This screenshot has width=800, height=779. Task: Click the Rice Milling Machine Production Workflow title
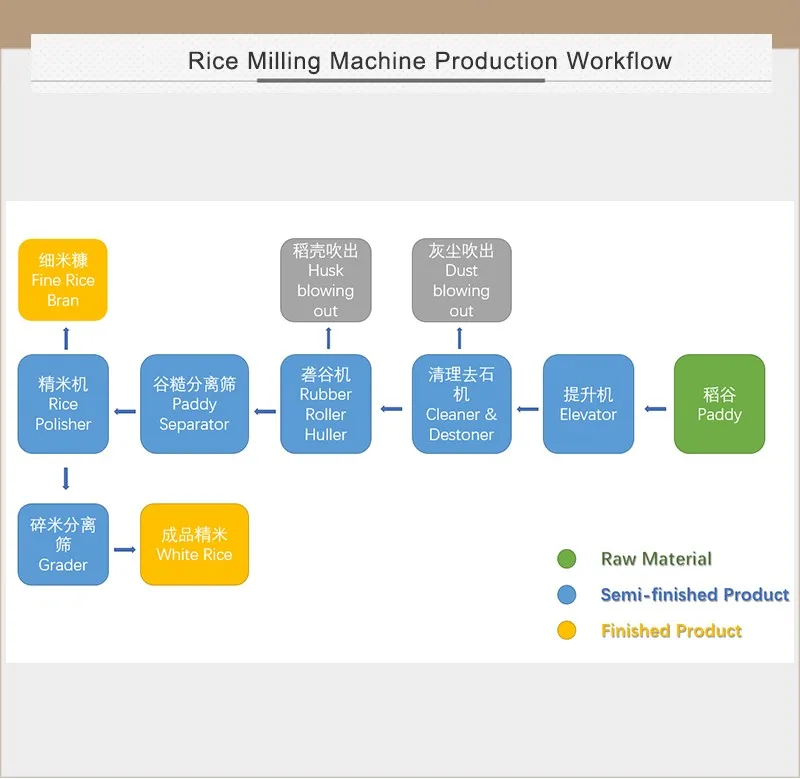click(429, 60)
